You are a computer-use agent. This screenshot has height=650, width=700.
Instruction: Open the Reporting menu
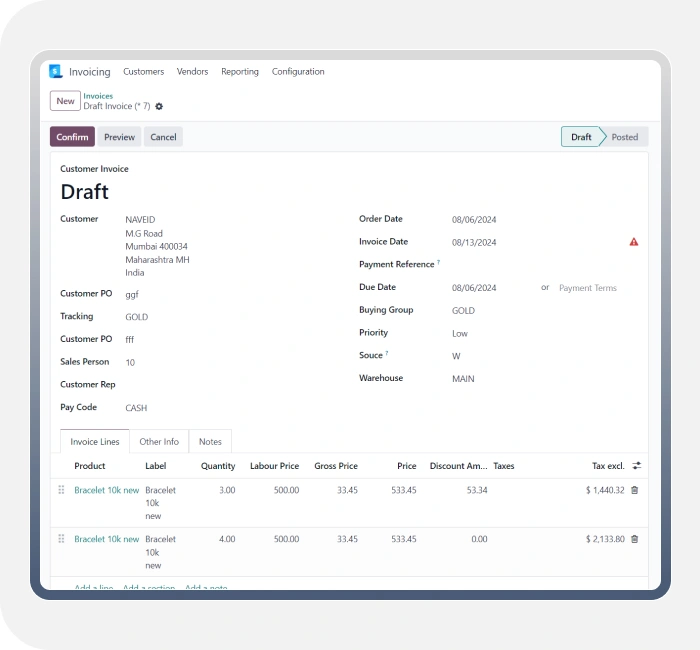[240, 71]
